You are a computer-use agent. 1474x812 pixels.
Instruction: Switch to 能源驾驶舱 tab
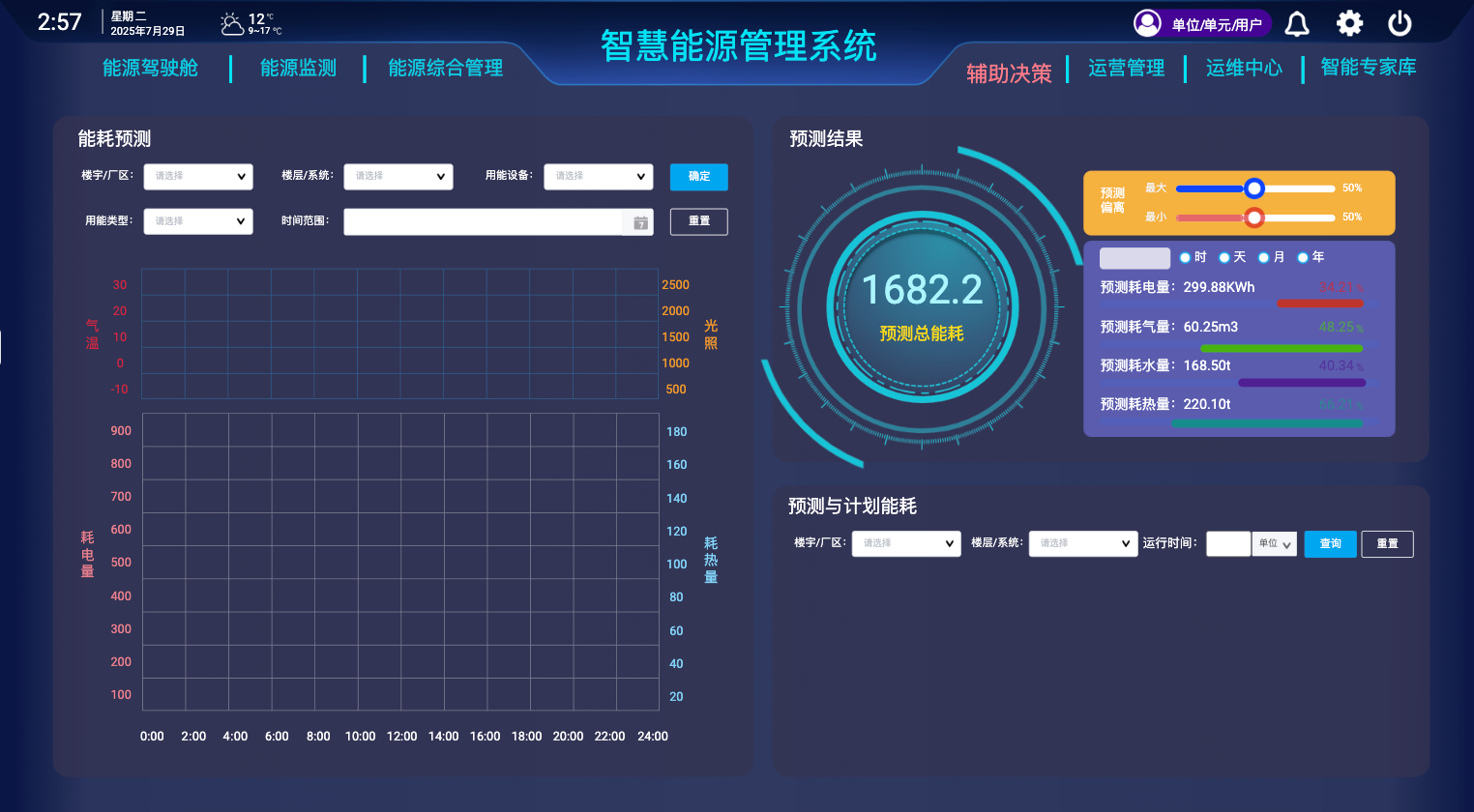click(150, 68)
